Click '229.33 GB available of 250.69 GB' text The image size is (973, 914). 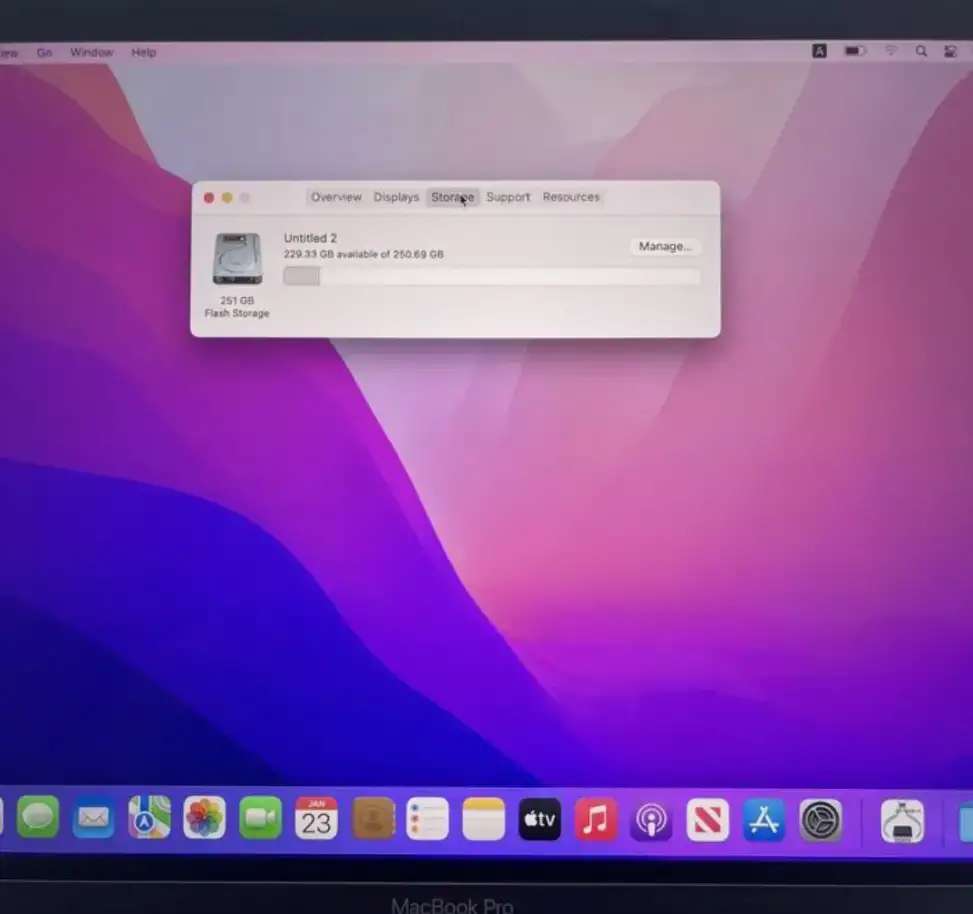click(364, 254)
